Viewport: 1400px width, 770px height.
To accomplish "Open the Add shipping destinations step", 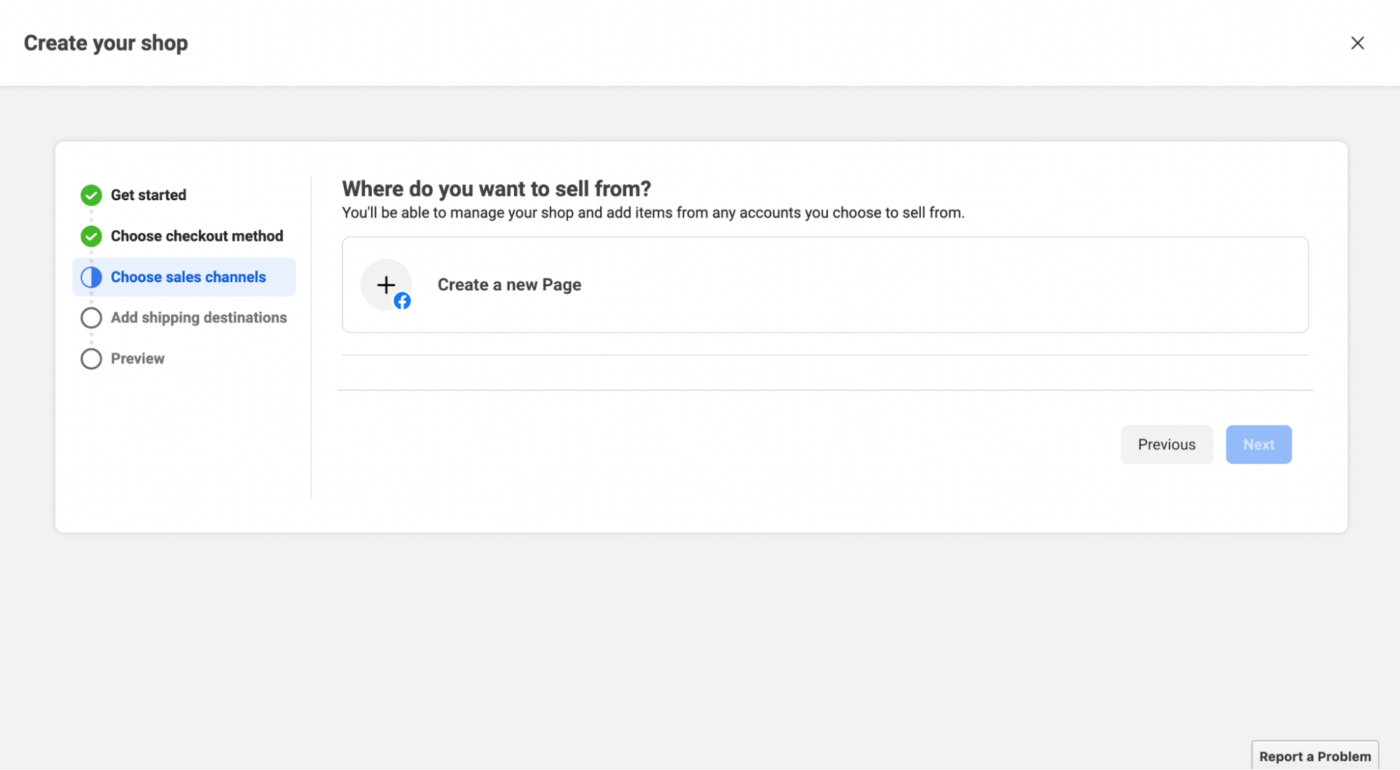I will (x=199, y=317).
